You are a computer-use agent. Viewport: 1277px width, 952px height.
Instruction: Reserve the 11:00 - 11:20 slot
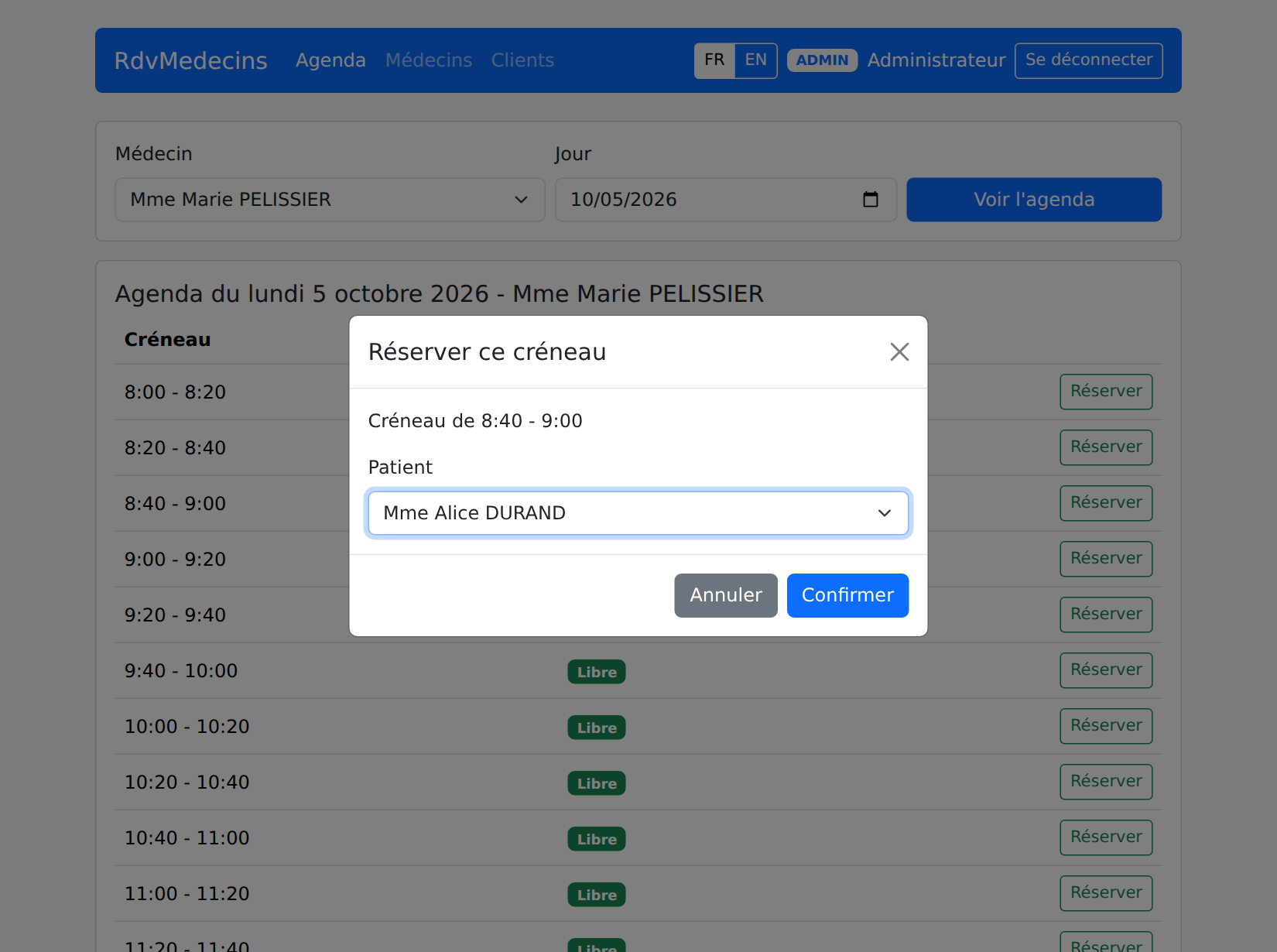pyautogui.click(x=1106, y=893)
